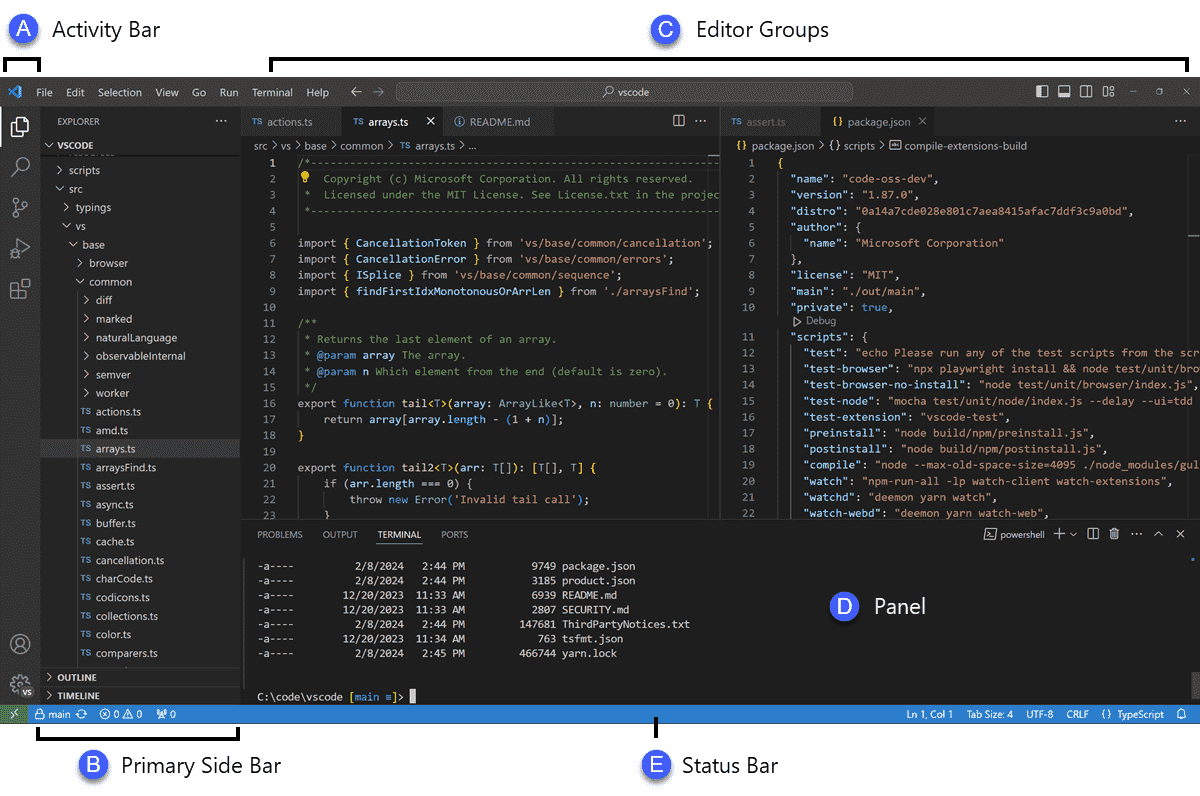1200x796 pixels.
Task: Open the Selection menu
Action: coord(119,92)
